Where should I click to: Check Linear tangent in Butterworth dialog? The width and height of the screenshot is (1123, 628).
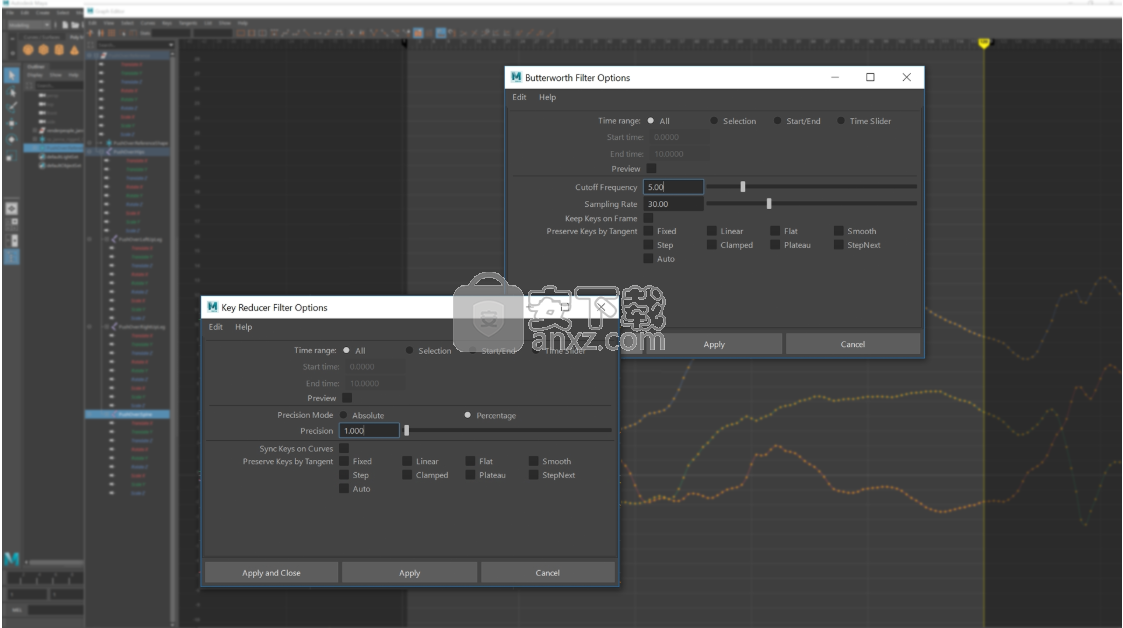[x=712, y=231]
